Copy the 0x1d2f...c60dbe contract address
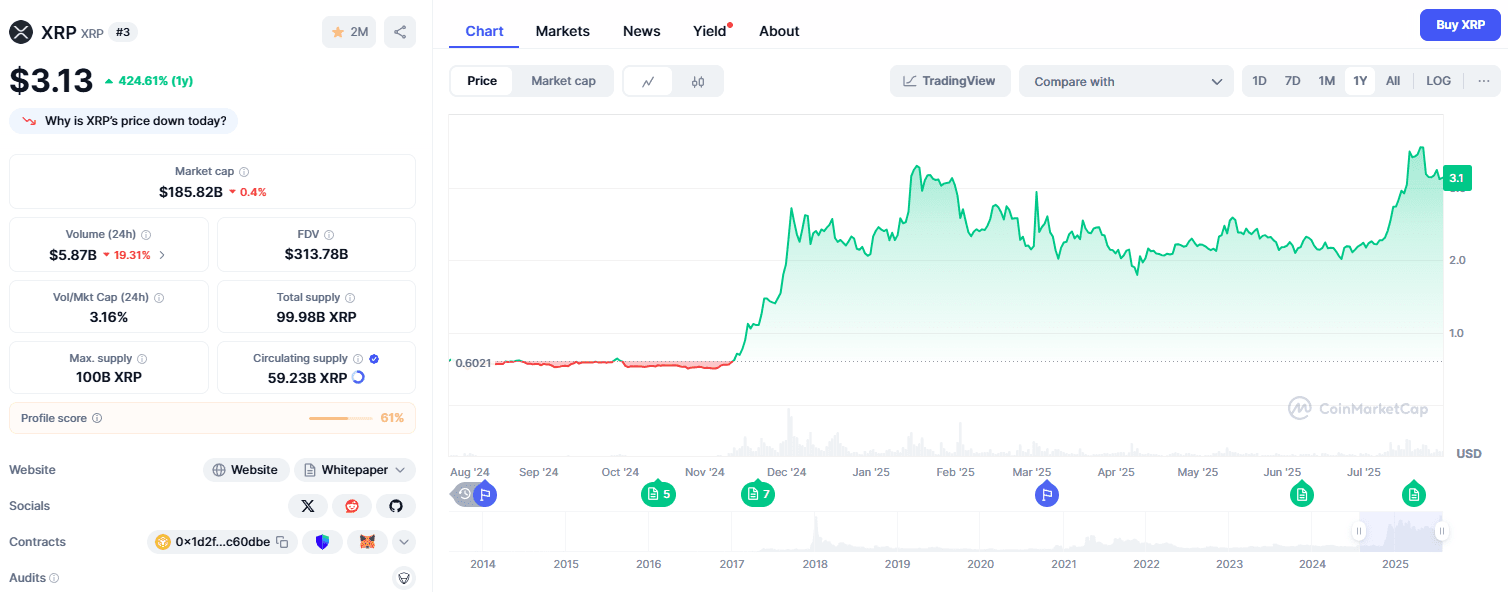 click(283, 542)
